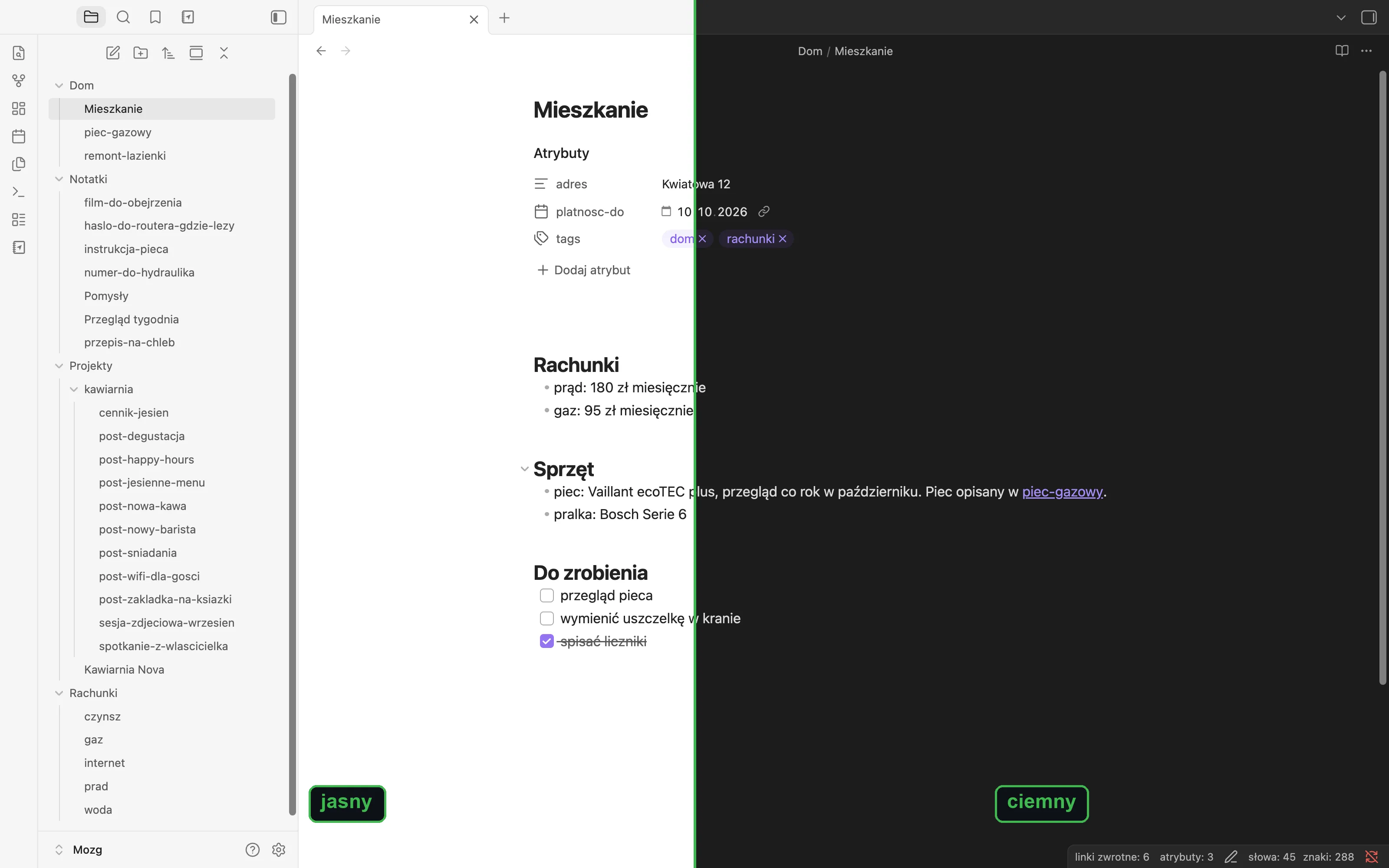Open the bookmarks pane icon
This screenshot has width=1389, height=868.
155,17
